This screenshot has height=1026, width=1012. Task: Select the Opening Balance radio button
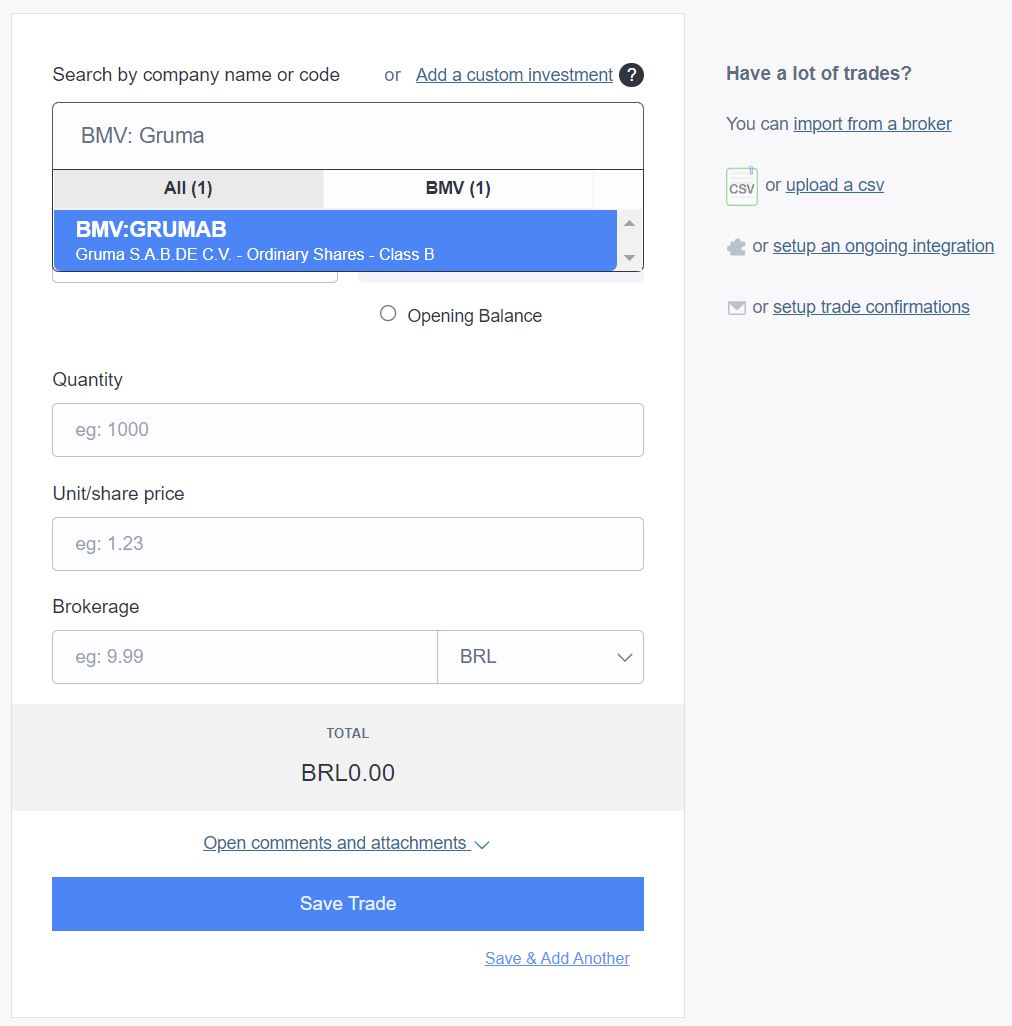point(388,313)
